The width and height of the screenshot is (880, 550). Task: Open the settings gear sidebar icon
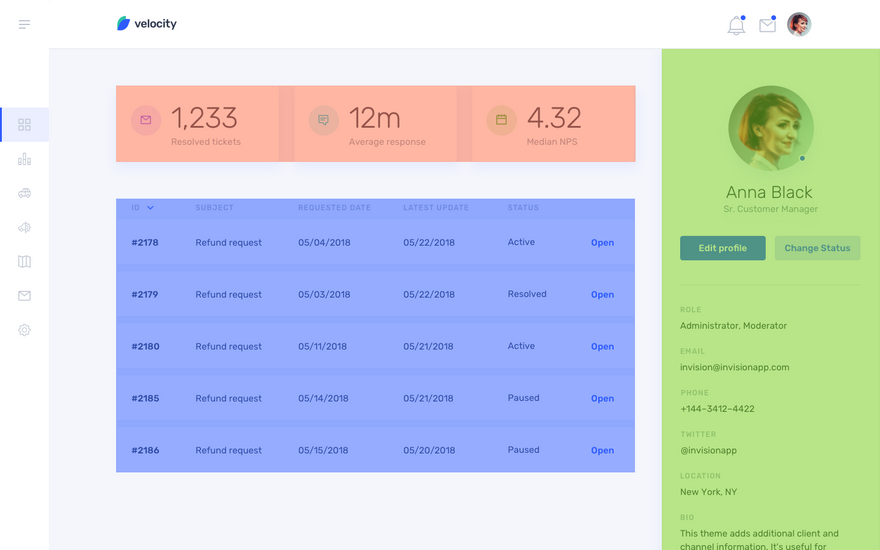click(x=24, y=330)
